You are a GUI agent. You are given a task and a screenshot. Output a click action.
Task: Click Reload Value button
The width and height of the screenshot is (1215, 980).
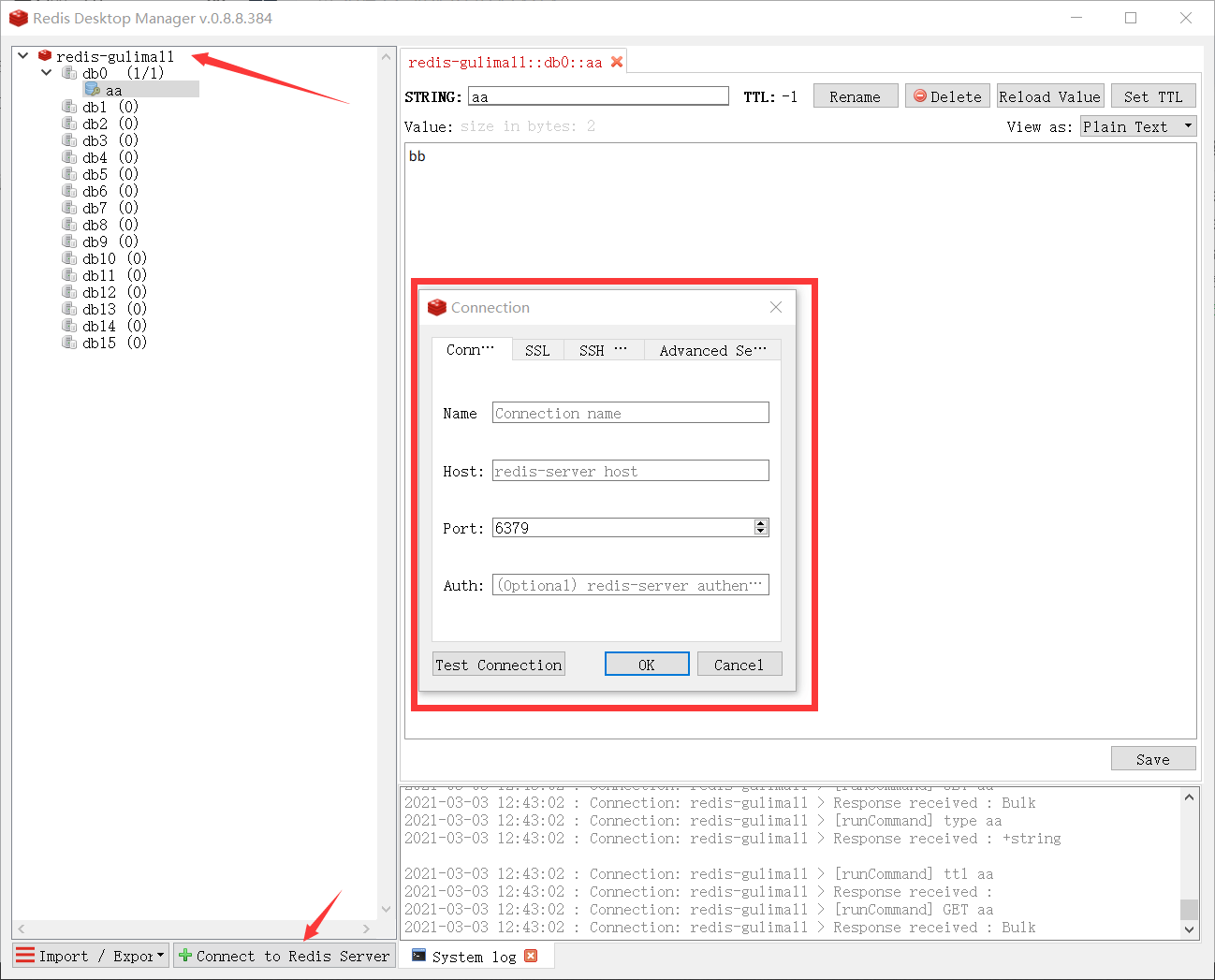pyautogui.click(x=1050, y=96)
